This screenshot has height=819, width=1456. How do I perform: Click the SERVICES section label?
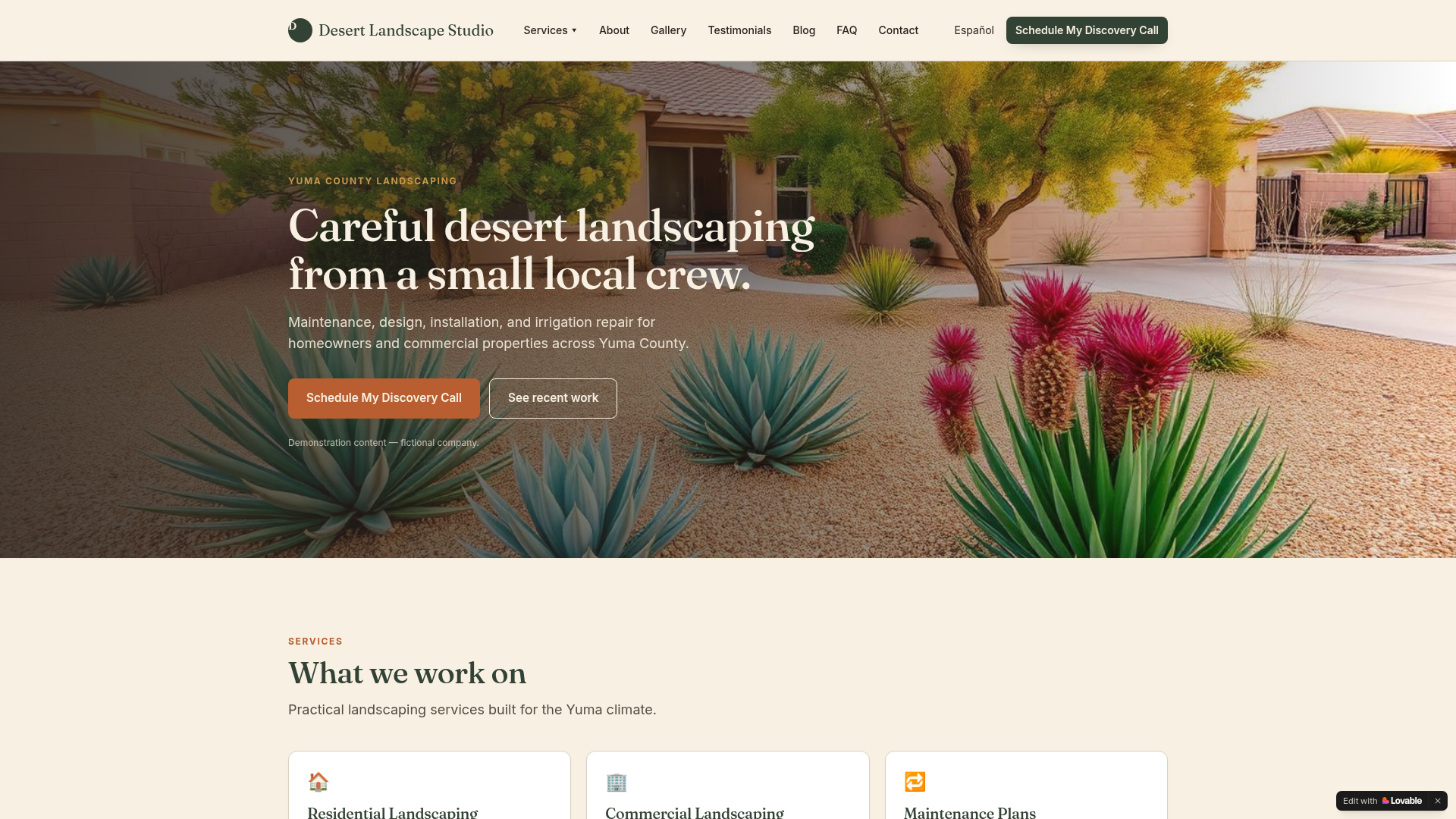(x=315, y=642)
